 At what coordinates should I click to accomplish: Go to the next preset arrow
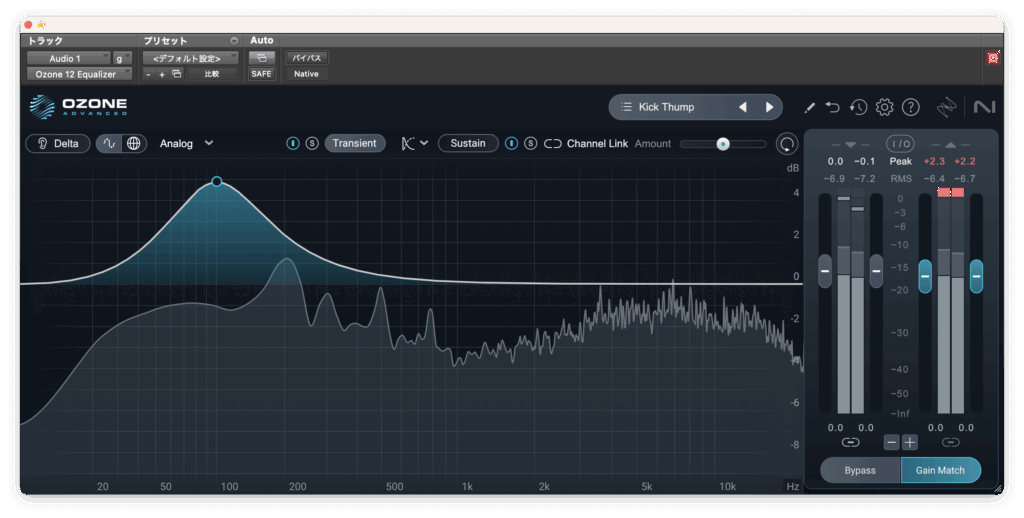[769, 107]
